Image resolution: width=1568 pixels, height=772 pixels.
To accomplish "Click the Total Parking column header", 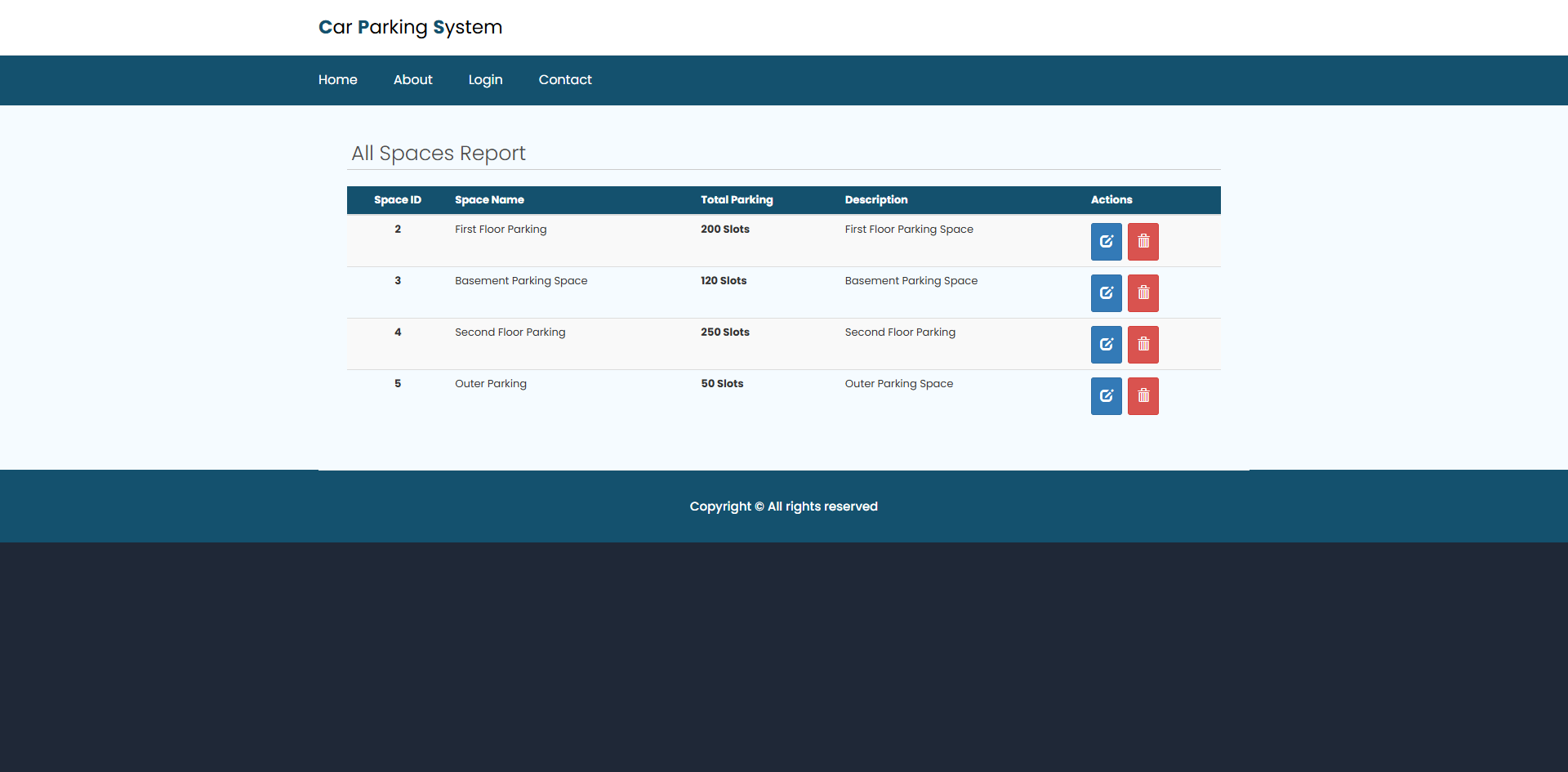I will click(x=737, y=199).
